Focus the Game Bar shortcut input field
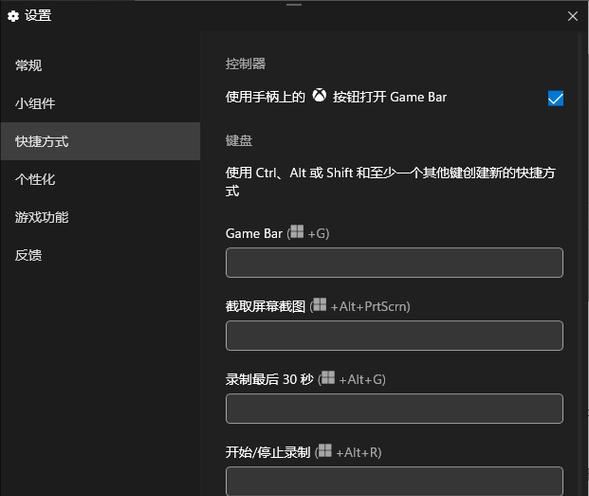The image size is (589, 496). (394, 263)
